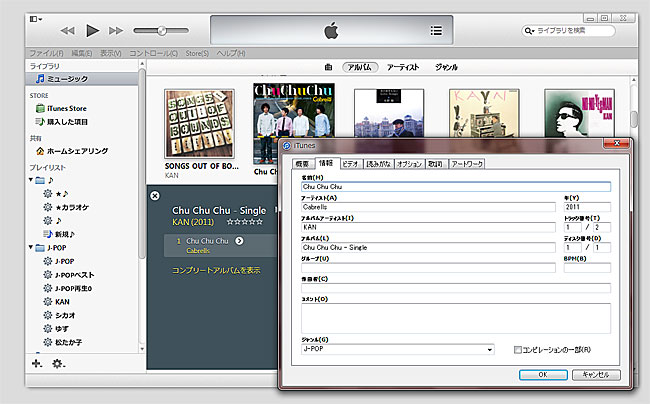Confirm the dialog with OK
Screen dimensions: 650x404
pyautogui.click(x=543, y=375)
